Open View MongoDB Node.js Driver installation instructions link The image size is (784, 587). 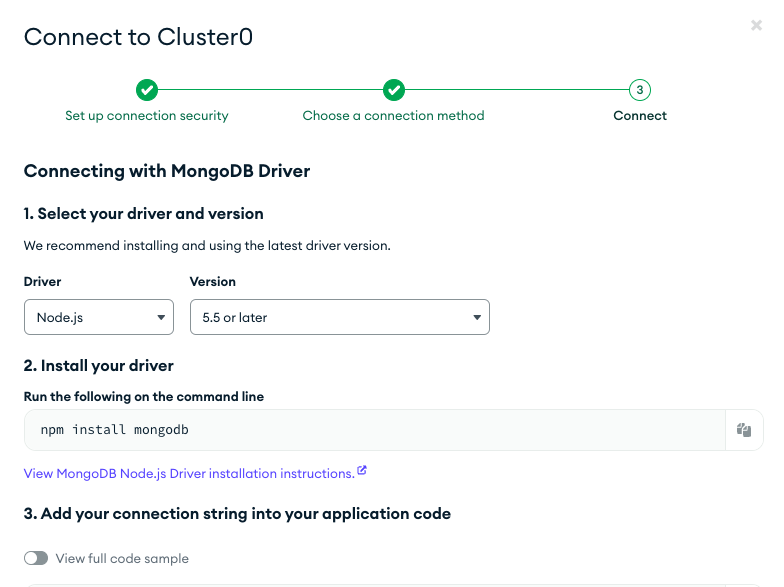(x=189, y=474)
